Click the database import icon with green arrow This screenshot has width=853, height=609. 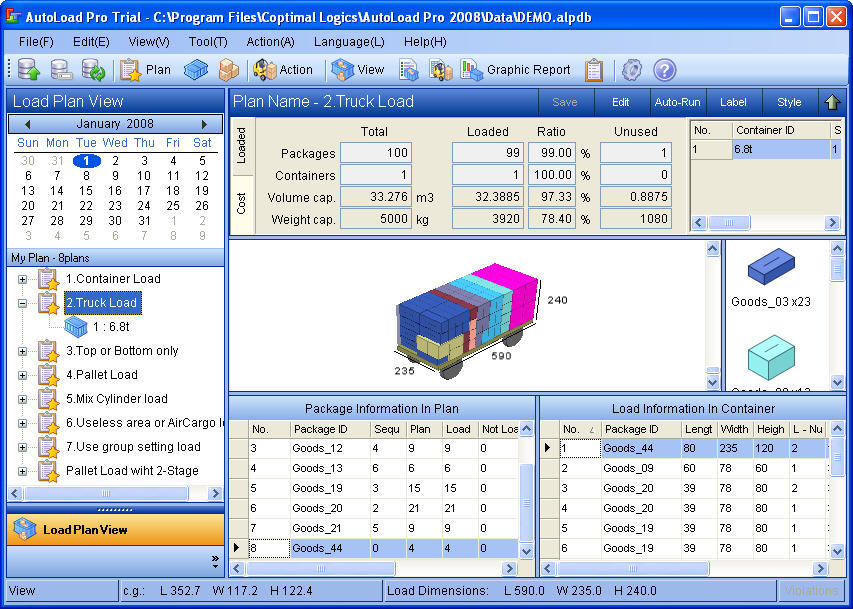pos(28,70)
